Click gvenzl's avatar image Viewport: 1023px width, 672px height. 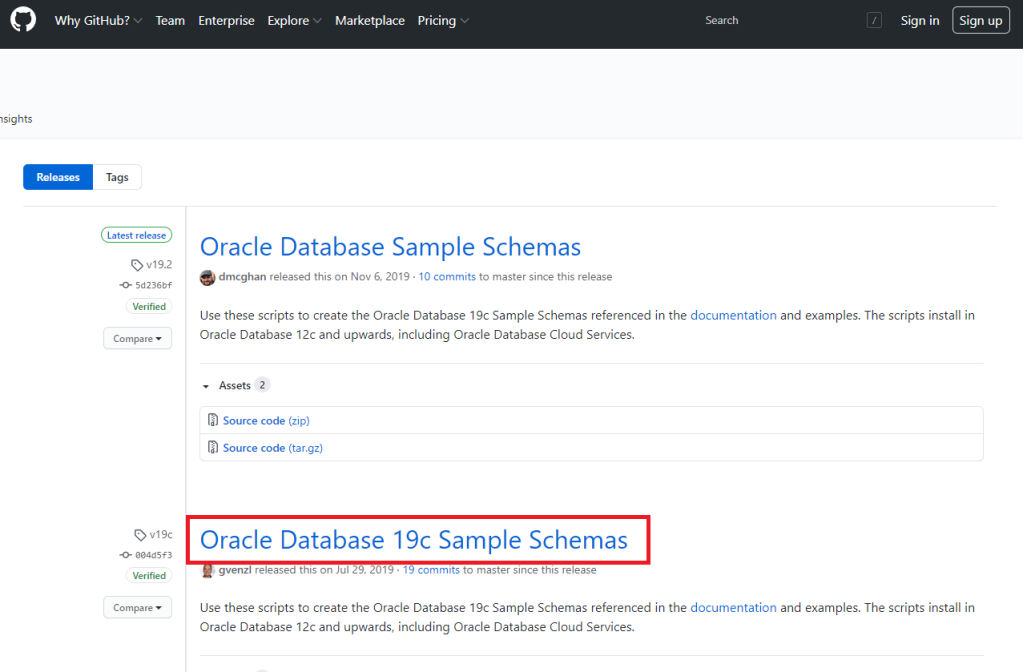pyautogui.click(x=207, y=571)
